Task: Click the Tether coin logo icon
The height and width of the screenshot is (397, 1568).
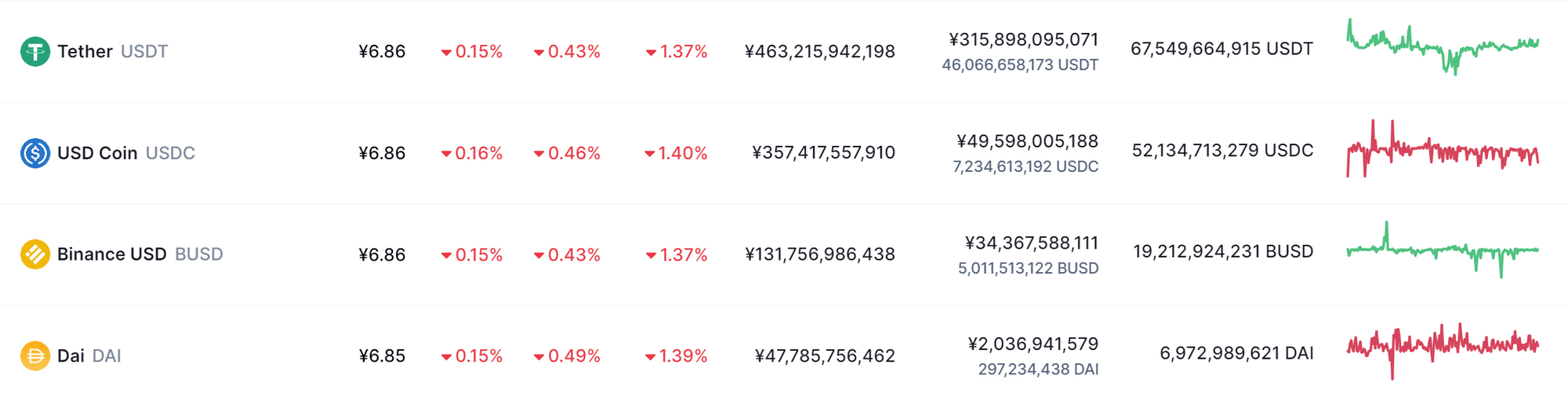Action: coord(34,52)
